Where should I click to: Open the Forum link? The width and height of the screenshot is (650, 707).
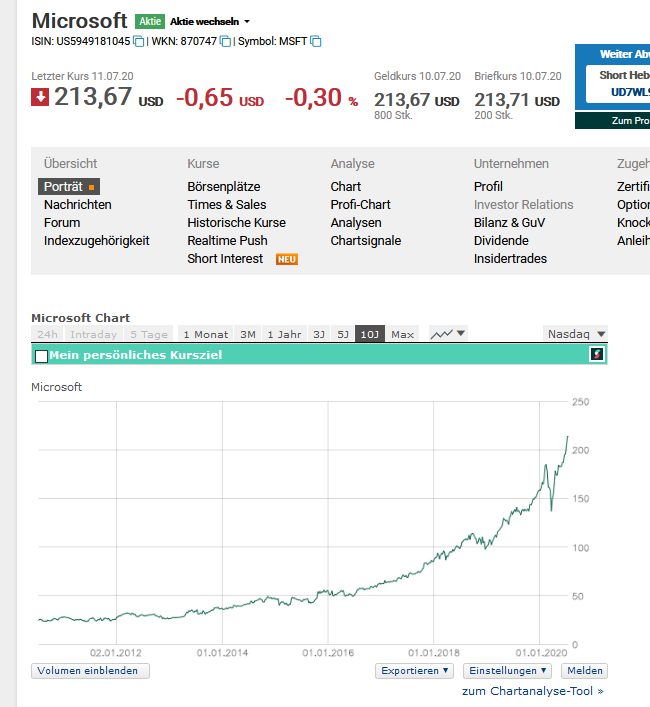(62, 223)
